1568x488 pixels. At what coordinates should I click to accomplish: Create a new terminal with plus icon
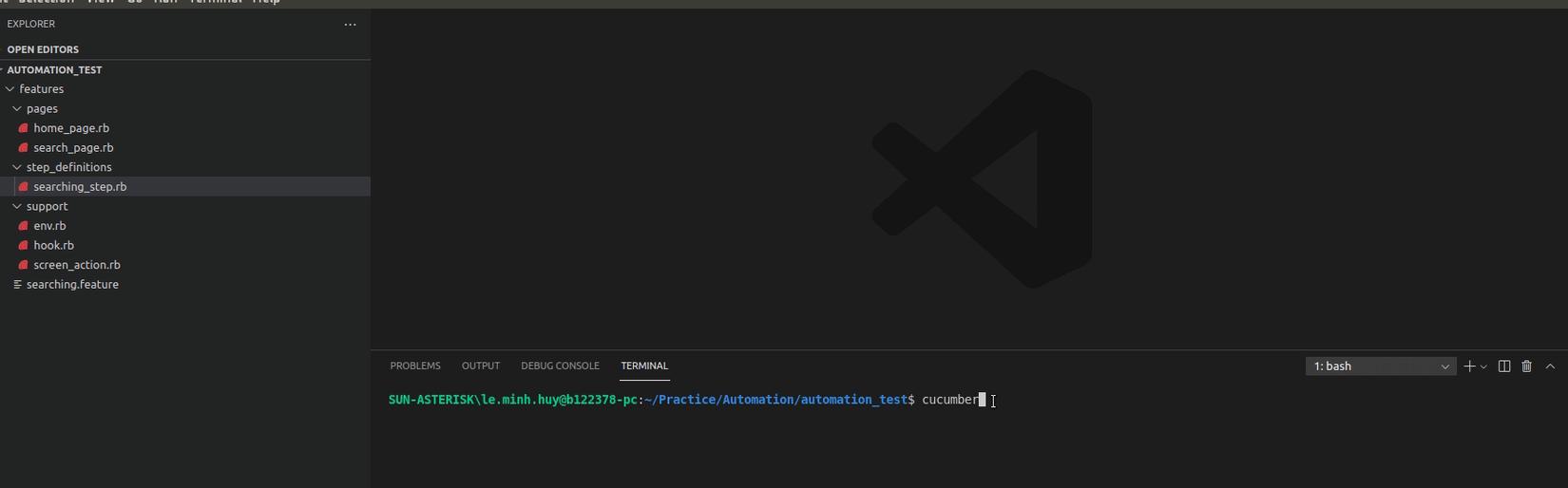1469,366
